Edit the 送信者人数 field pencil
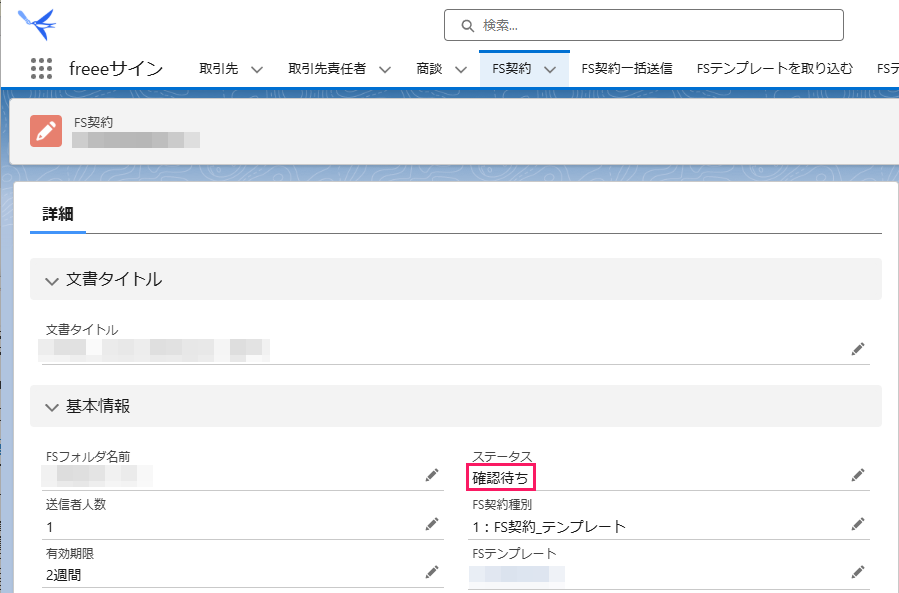Screen dimensions: 899x593 (x=432, y=524)
